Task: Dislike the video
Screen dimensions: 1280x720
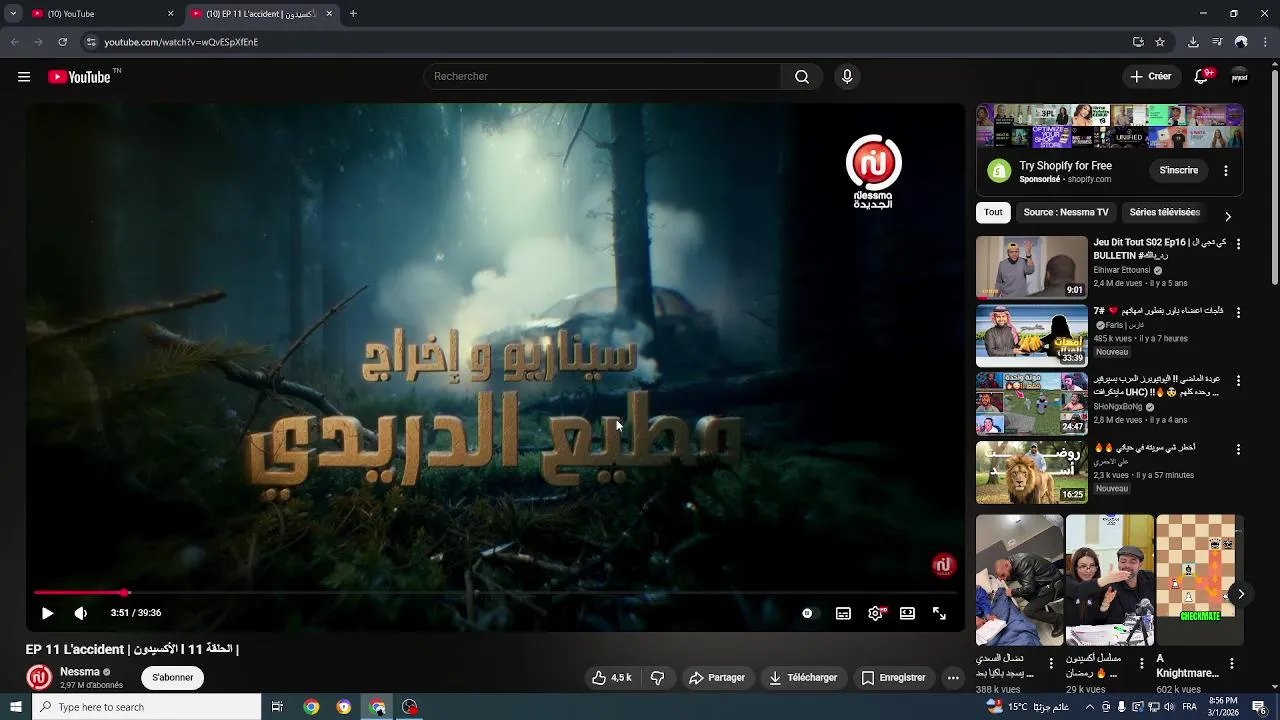Action: coord(657,677)
